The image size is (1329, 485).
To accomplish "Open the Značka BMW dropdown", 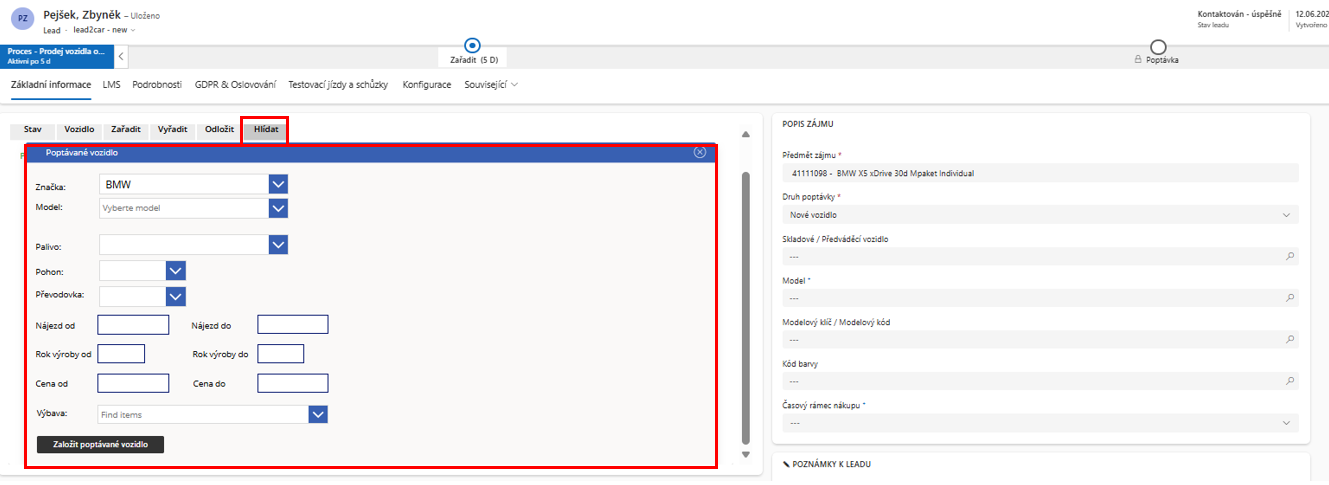I will click(x=278, y=185).
